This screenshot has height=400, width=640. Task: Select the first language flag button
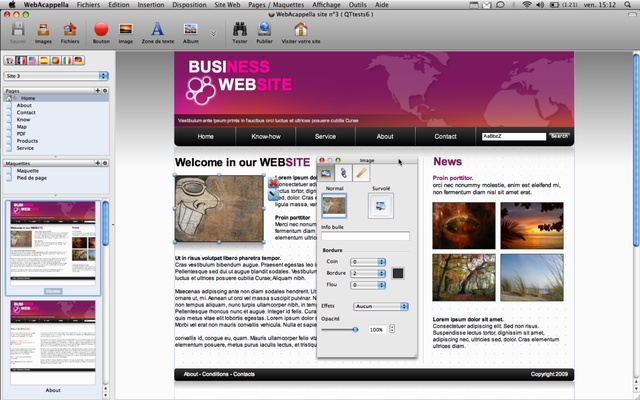pos(9,60)
